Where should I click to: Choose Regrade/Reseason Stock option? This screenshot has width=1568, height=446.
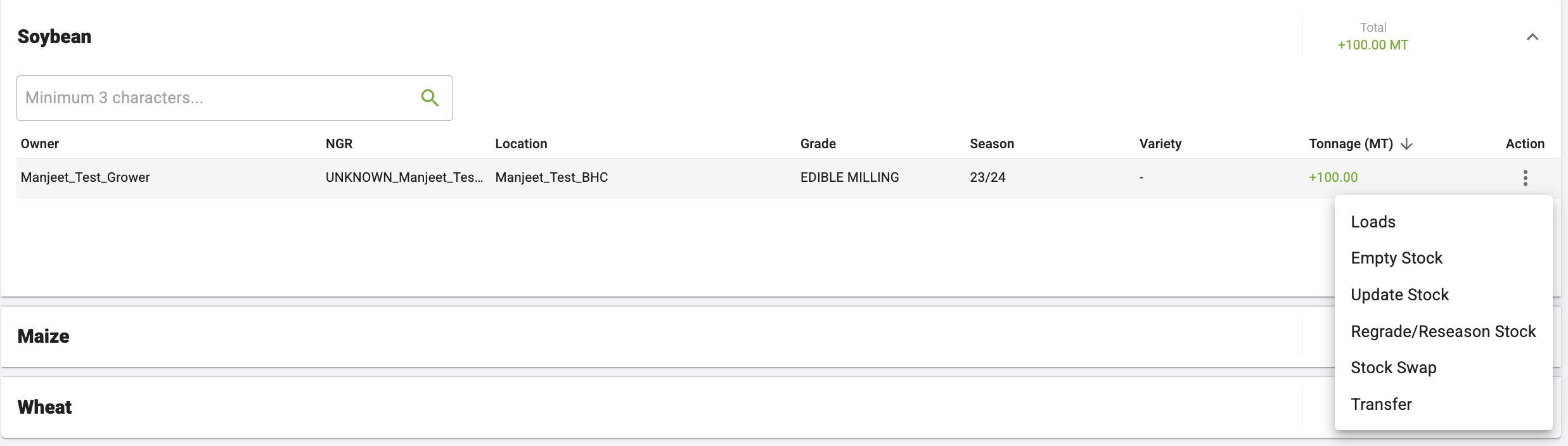pos(1443,331)
